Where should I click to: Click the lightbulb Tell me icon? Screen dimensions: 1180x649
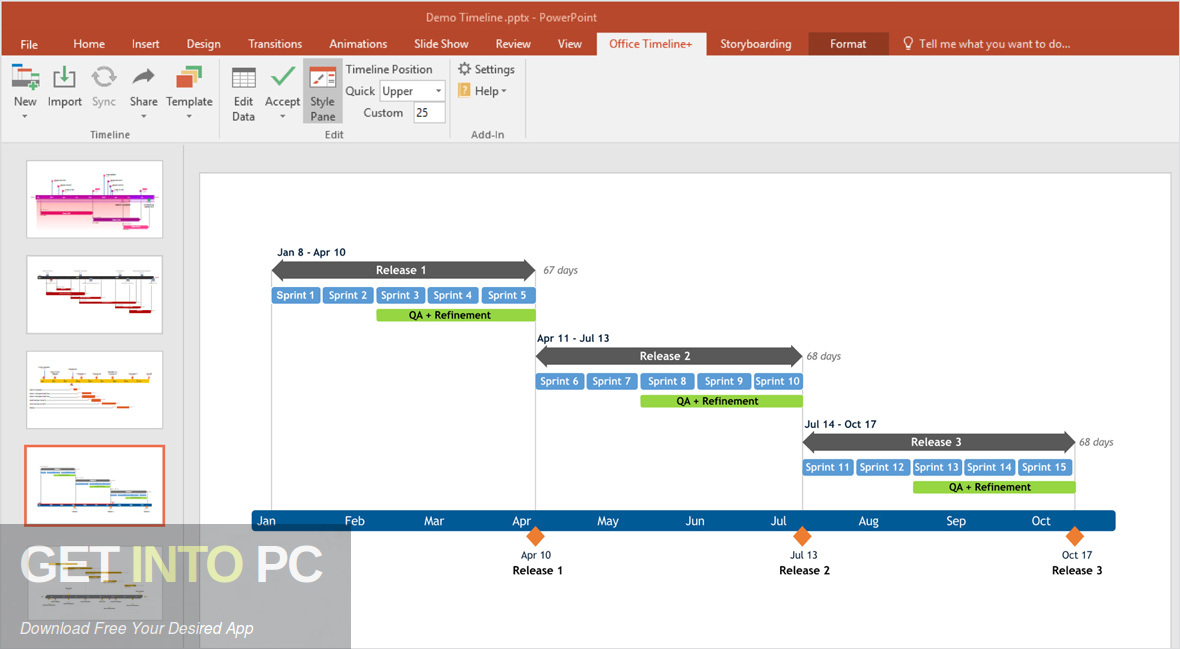(x=908, y=44)
